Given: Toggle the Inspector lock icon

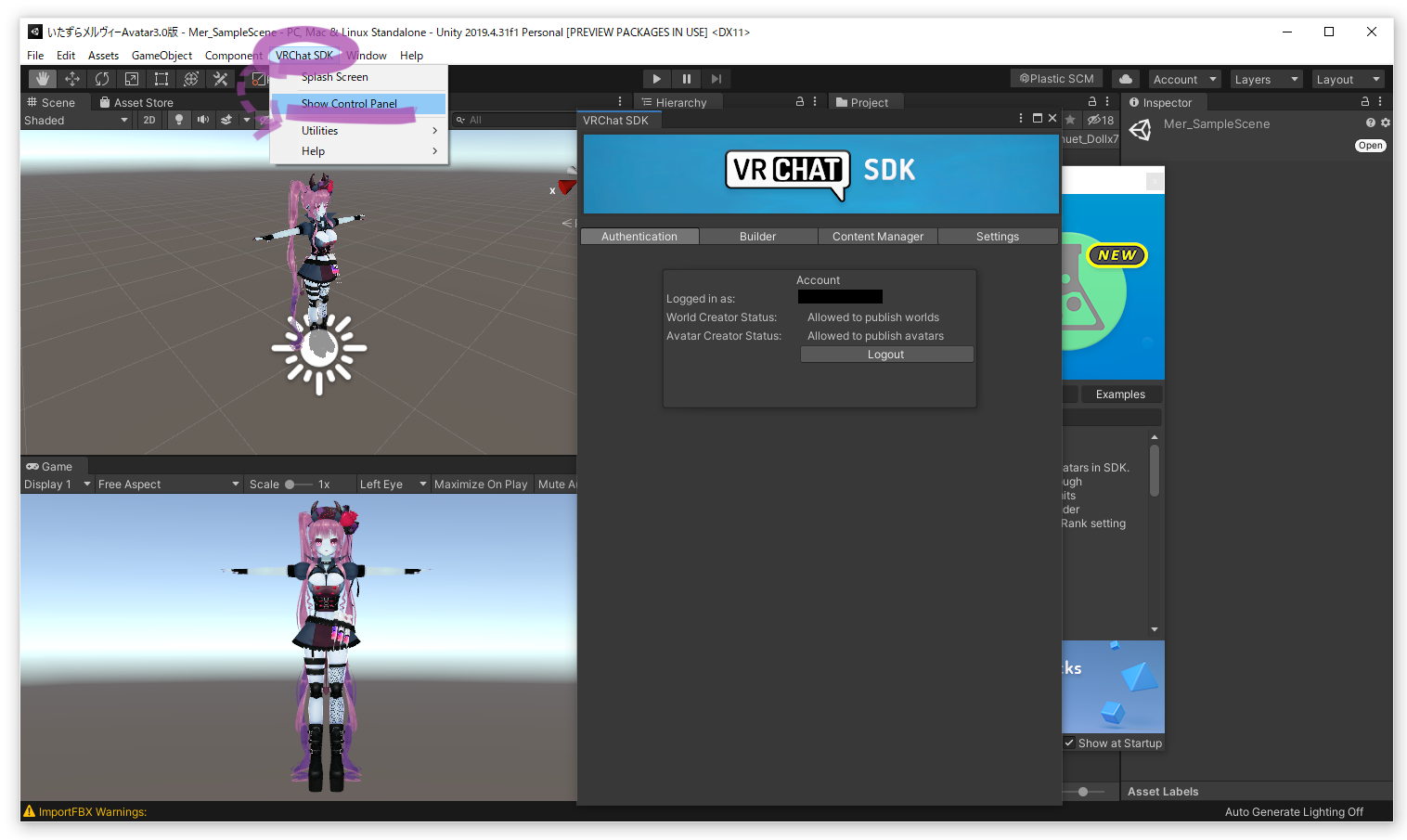Looking at the screenshot, I should click(1365, 102).
